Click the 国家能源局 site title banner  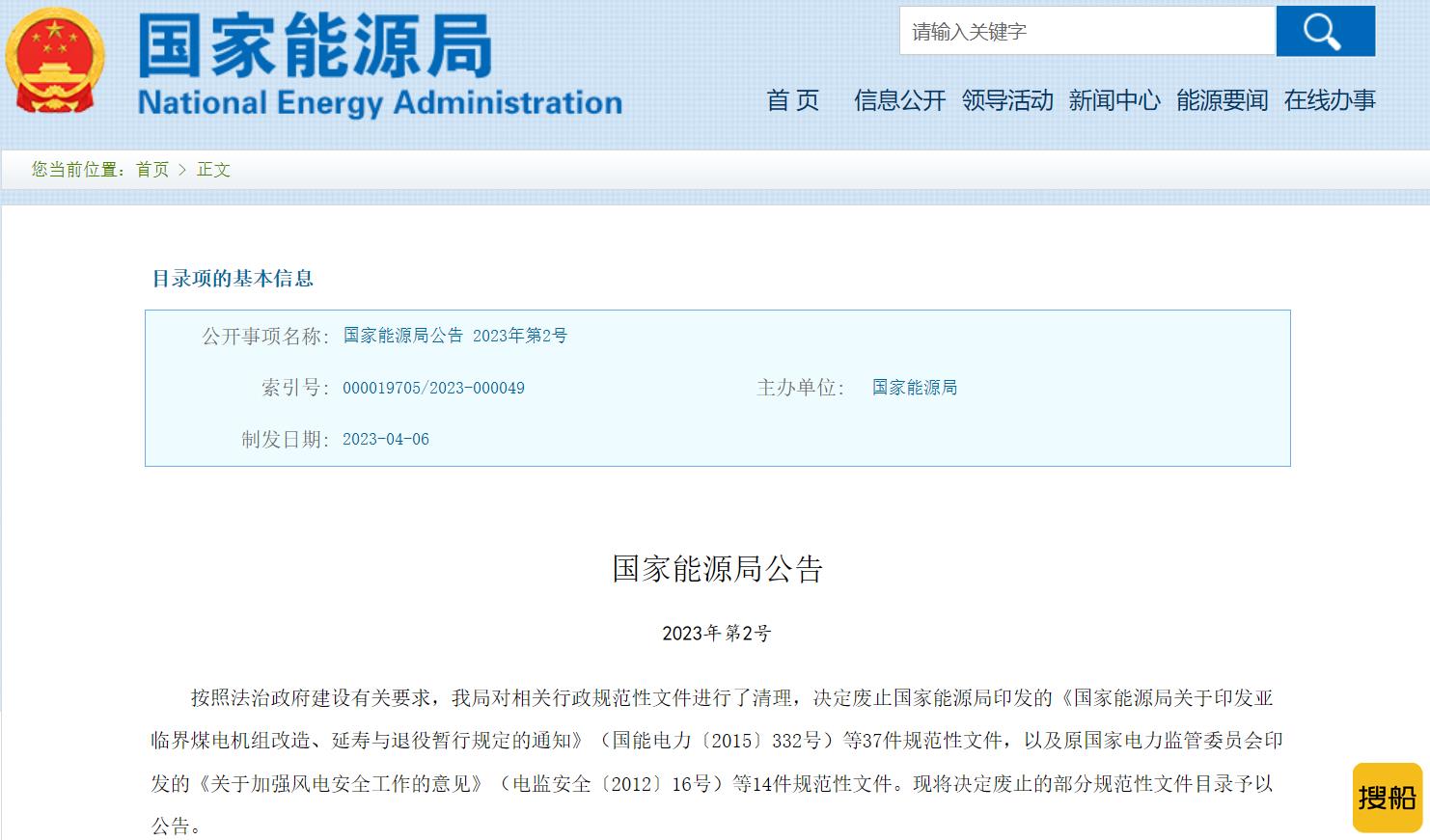[316, 45]
